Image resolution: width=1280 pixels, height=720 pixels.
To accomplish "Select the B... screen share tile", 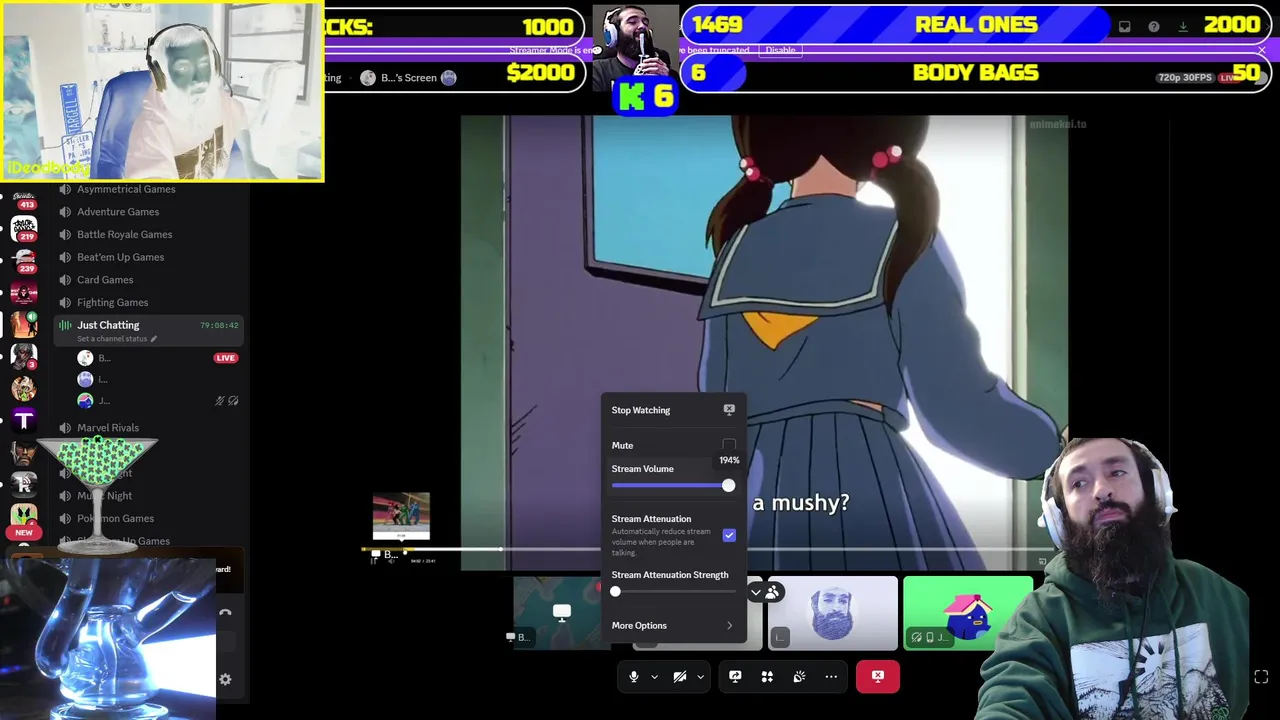I will coord(562,613).
